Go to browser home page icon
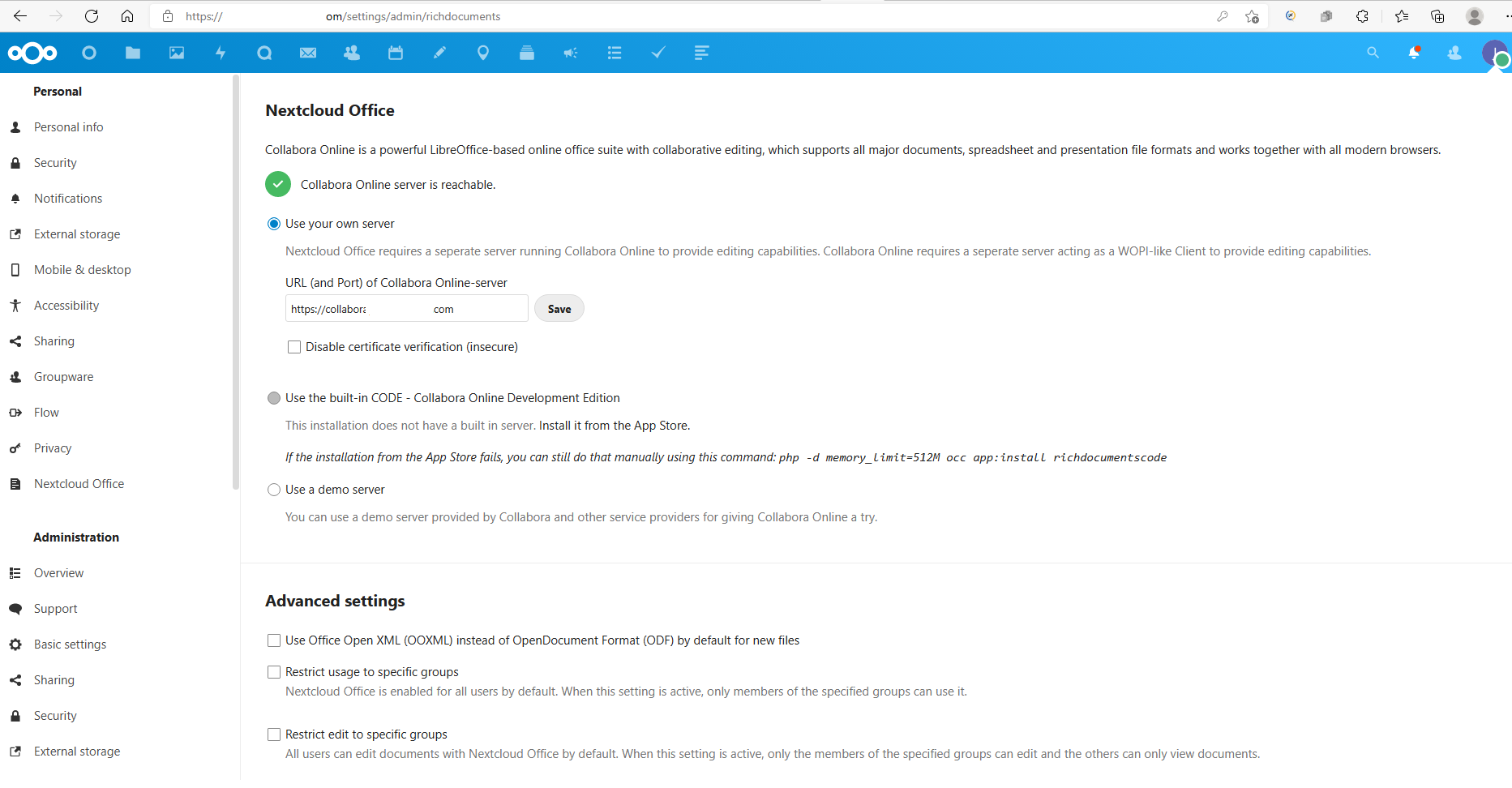1512x788 pixels. pyautogui.click(x=127, y=16)
